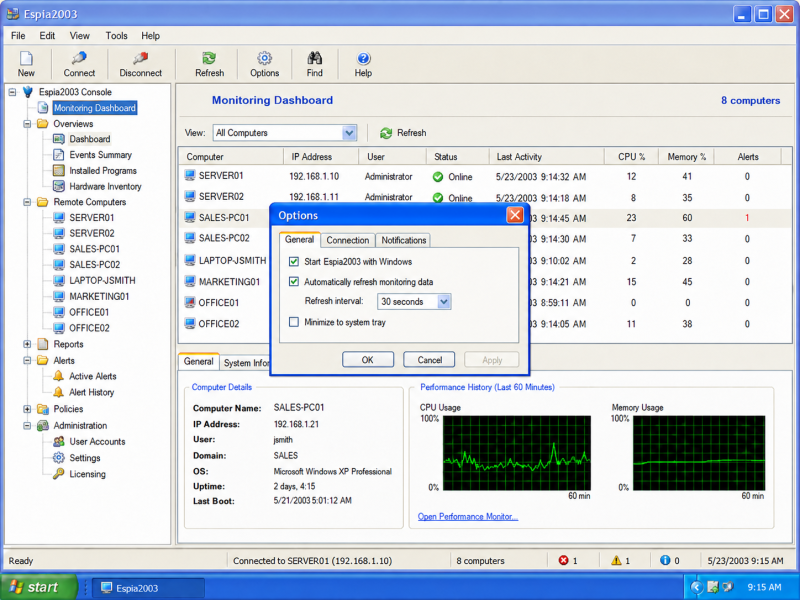The height and width of the screenshot is (600, 800).
Task: Sort by Memory % column header
Action: (x=686, y=157)
